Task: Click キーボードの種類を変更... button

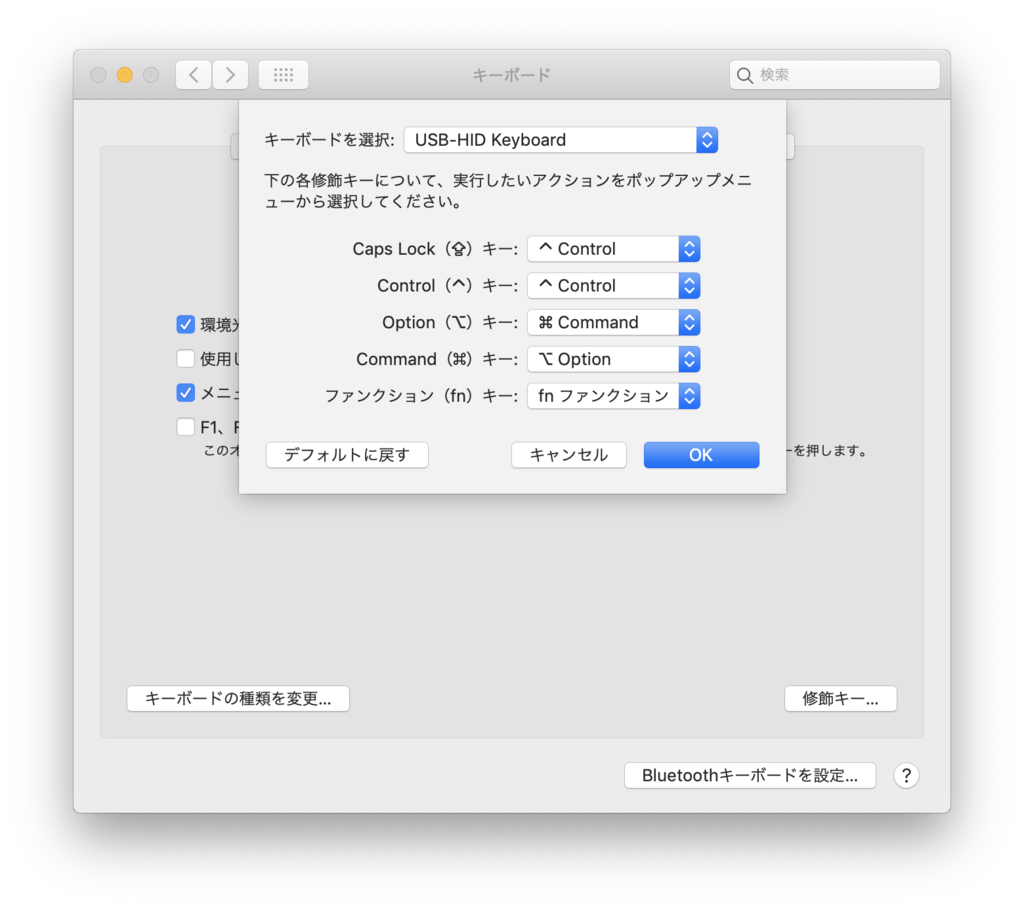Action: [x=238, y=698]
